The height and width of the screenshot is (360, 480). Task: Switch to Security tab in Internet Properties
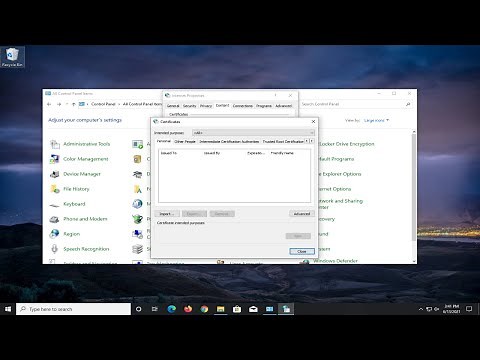point(189,106)
